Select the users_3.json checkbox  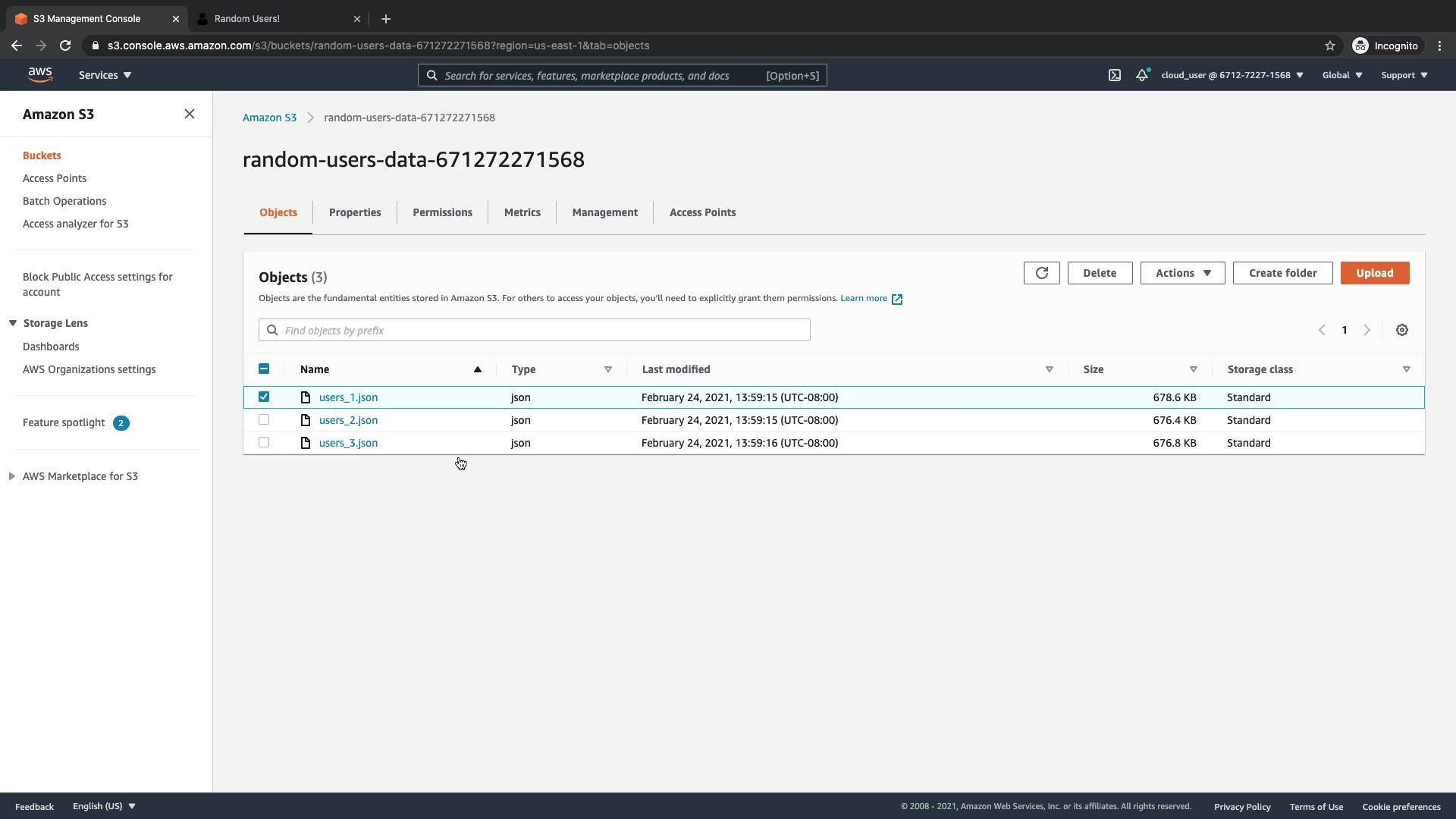pos(264,442)
